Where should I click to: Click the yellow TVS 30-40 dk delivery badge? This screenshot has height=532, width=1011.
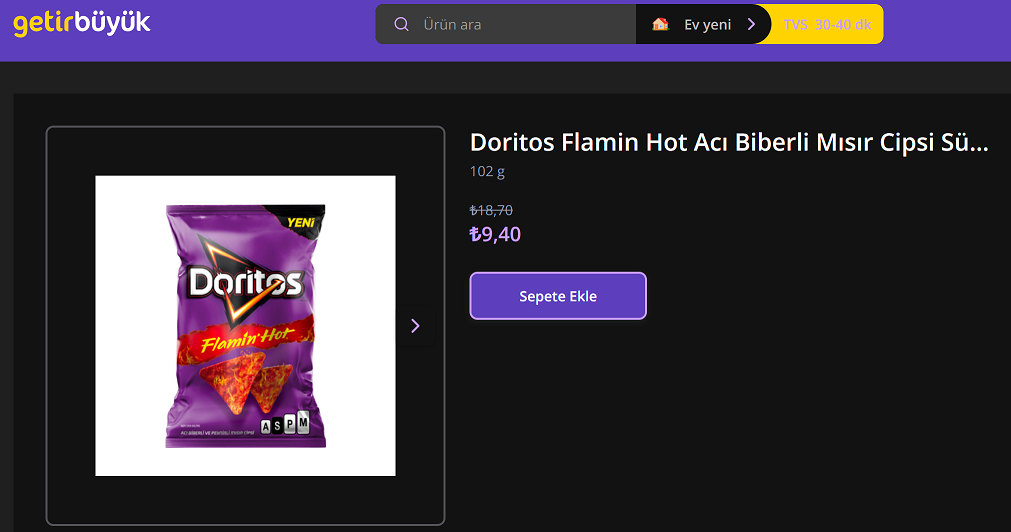point(827,25)
